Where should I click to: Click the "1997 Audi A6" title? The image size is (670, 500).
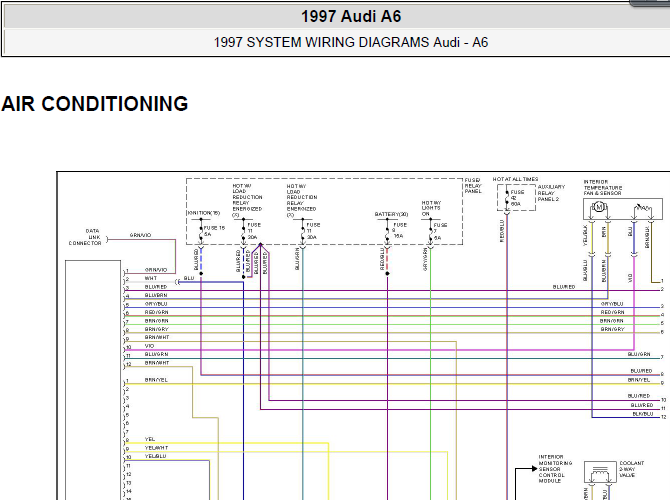click(x=351, y=17)
